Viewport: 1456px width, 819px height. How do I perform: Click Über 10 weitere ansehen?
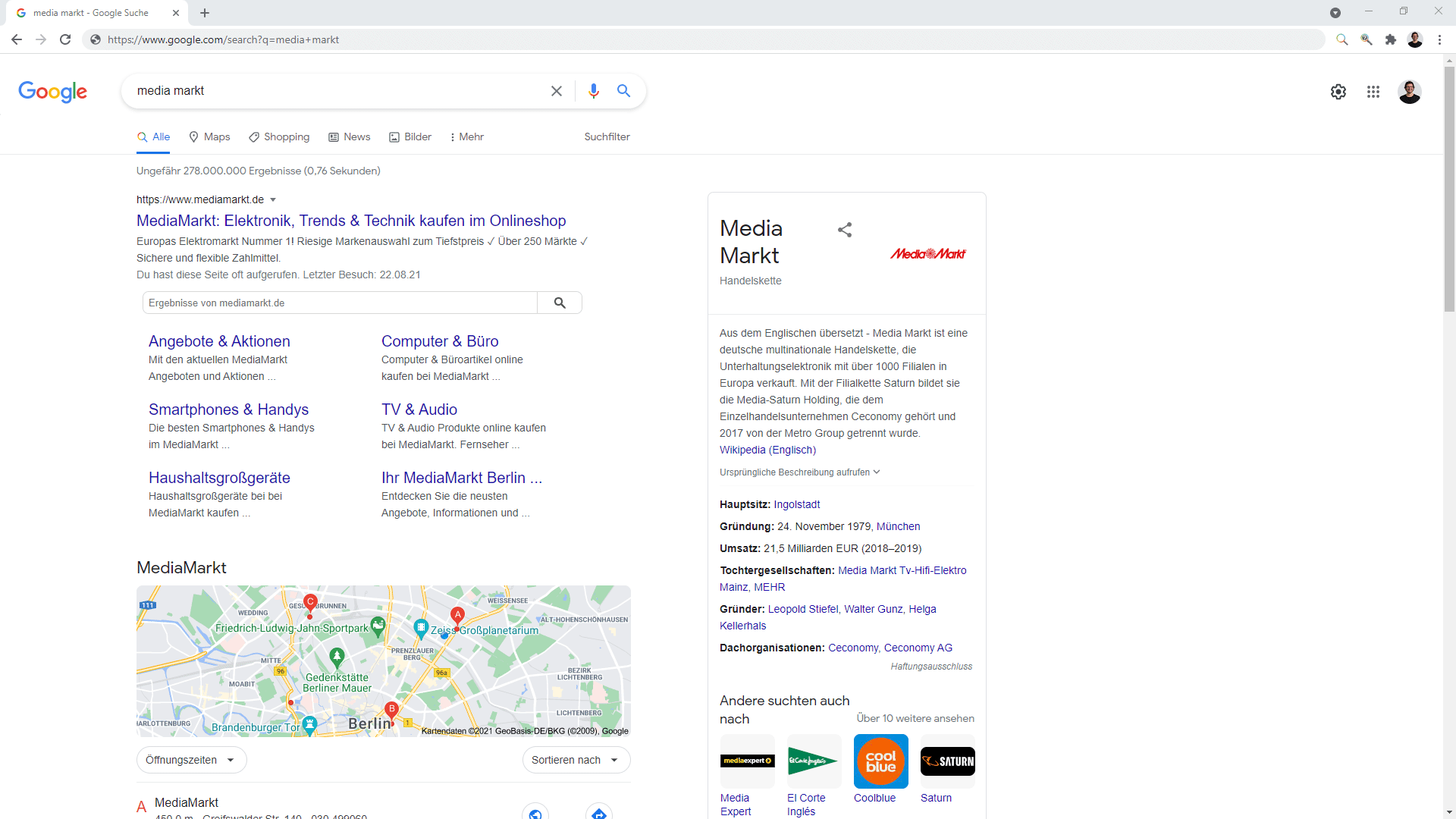(915, 718)
